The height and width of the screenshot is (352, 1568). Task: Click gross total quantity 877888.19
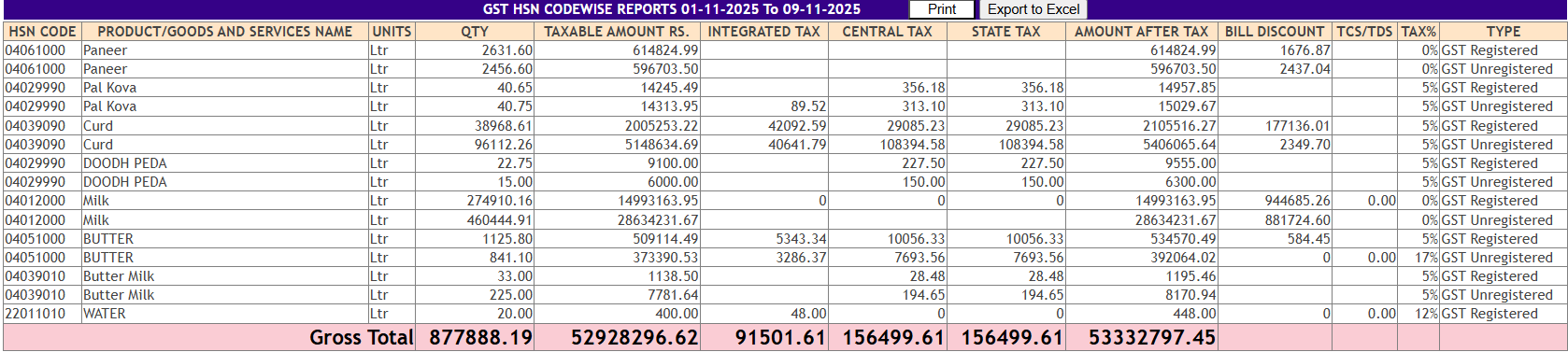pos(480,337)
